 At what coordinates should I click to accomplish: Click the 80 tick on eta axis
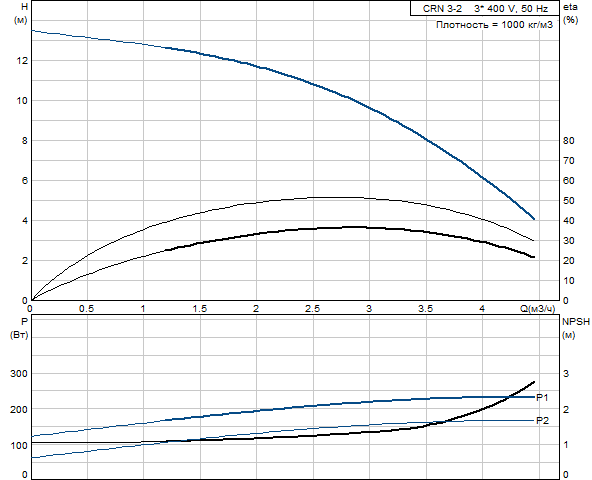pos(569,140)
